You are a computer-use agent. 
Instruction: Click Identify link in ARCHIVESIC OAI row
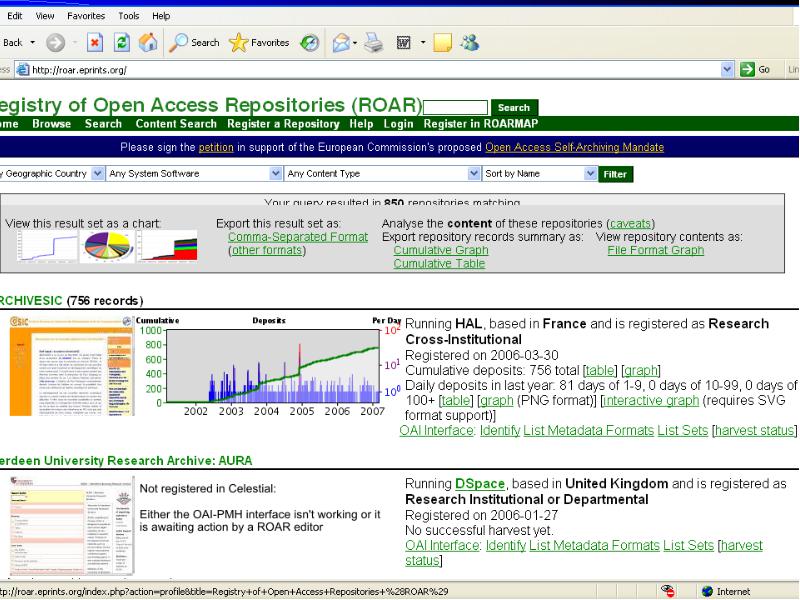tap(500, 431)
